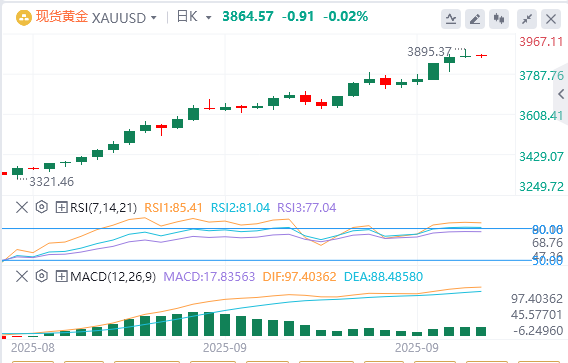Switch chart type via candlestick icon
The width and height of the screenshot is (568, 363).
499,19
